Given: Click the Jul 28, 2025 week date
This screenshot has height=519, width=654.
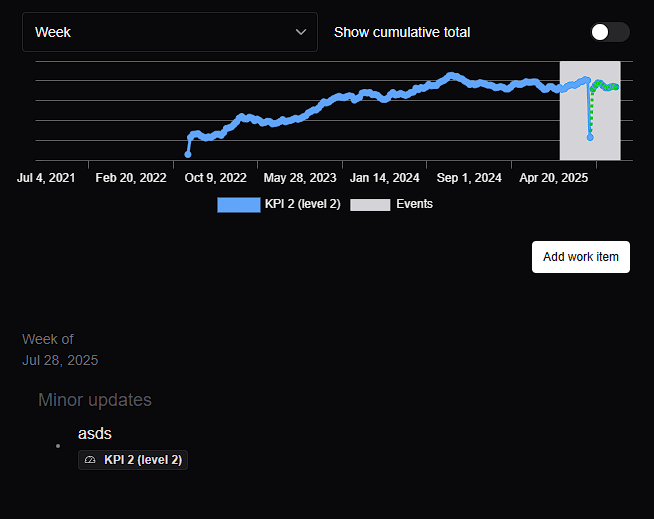Looking at the screenshot, I should (x=60, y=360).
